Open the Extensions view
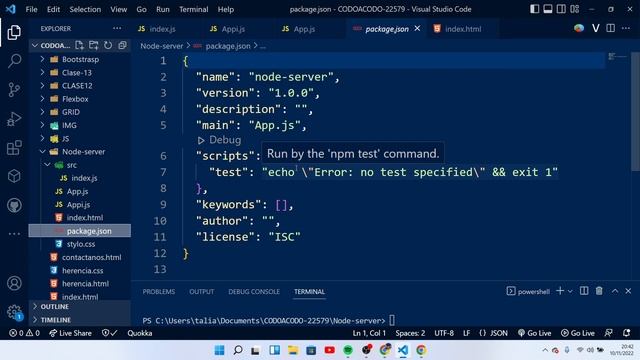Screen dimensions: 640x360 point(14,148)
